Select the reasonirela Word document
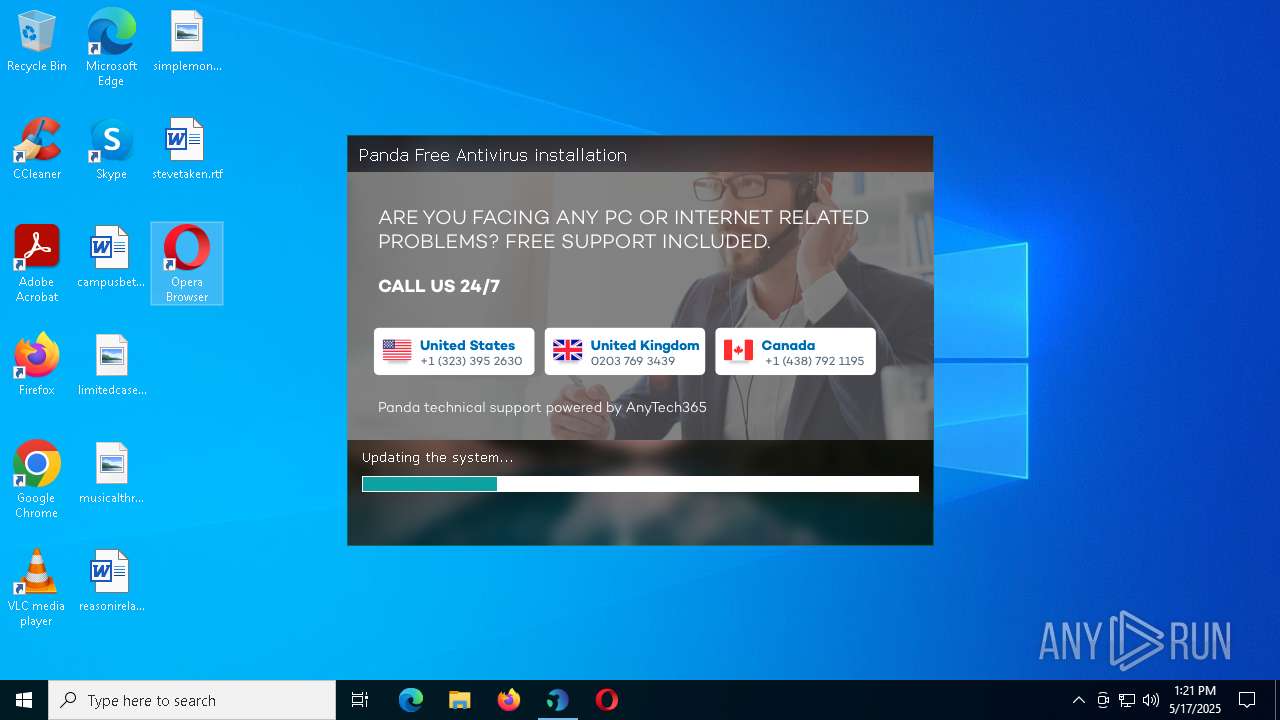The height and width of the screenshot is (720, 1280). pos(111,582)
